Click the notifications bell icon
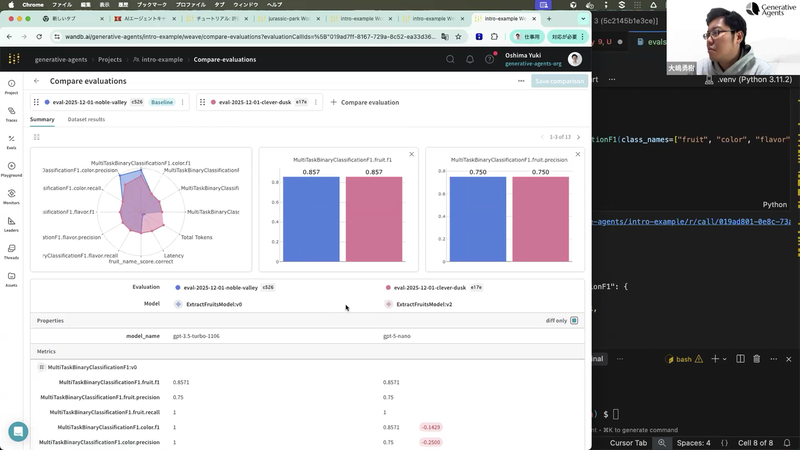The width and height of the screenshot is (800, 450). (469, 60)
